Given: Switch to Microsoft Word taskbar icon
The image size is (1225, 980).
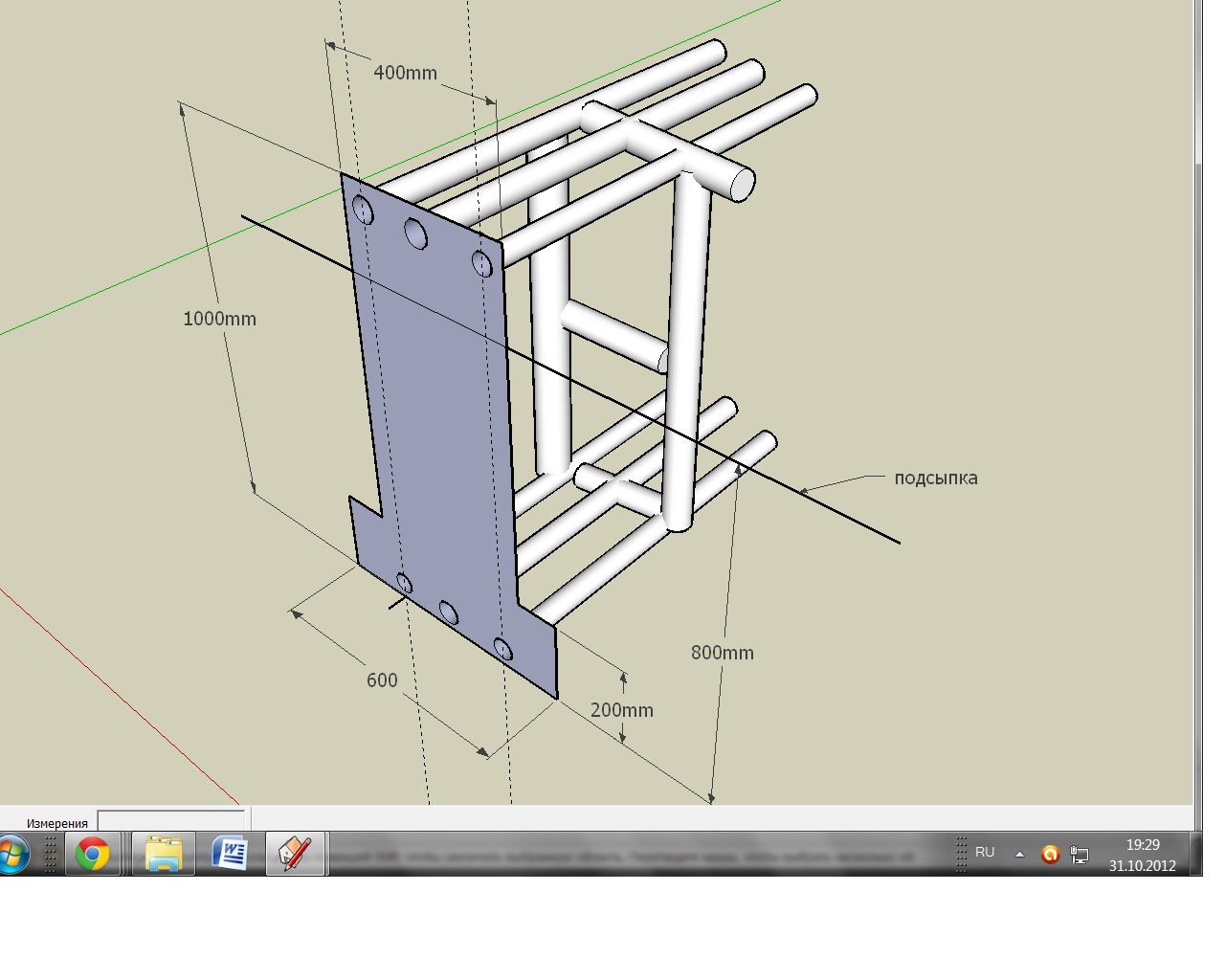Looking at the screenshot, I should pos(230,854).
